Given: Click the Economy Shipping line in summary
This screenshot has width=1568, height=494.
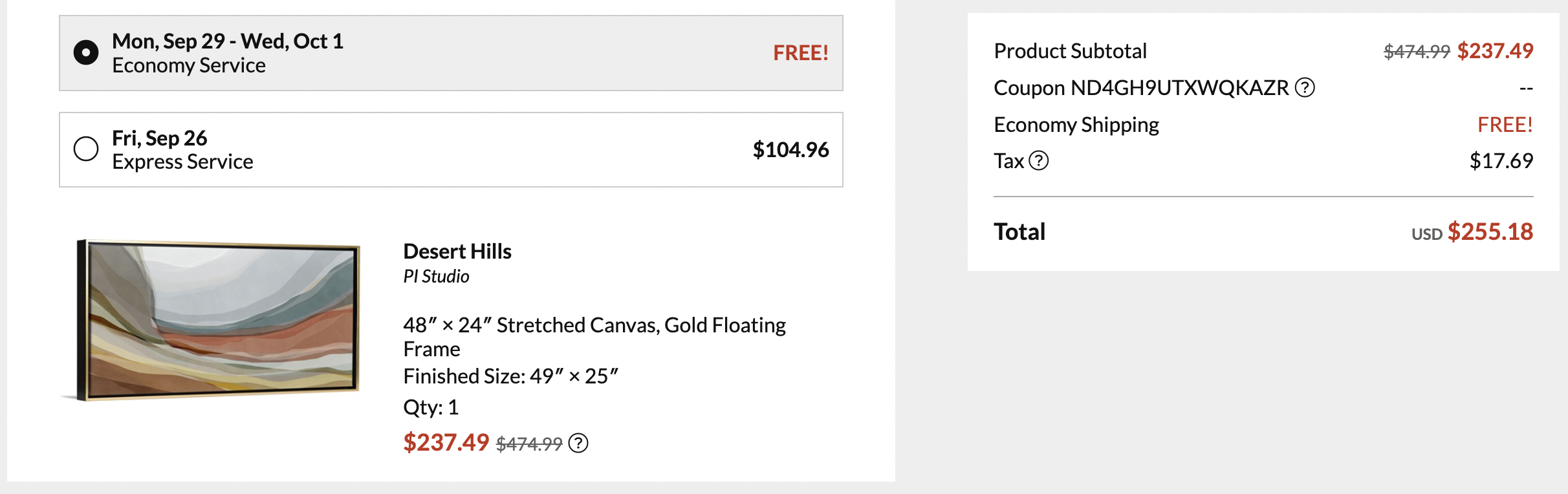Looking at the screenshot, I should click(x=1076, y=124).
